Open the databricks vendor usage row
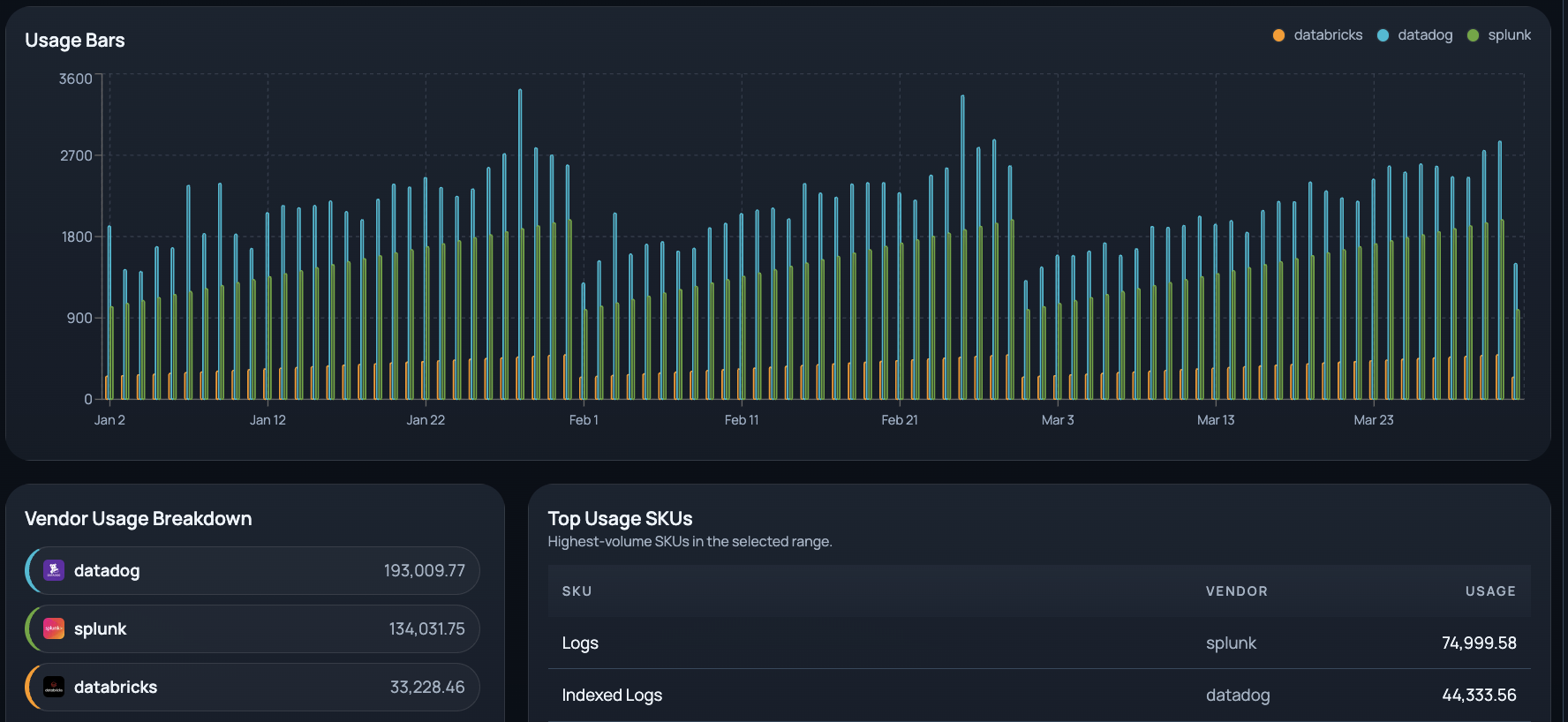The image size is (1568, 722). 253,687
